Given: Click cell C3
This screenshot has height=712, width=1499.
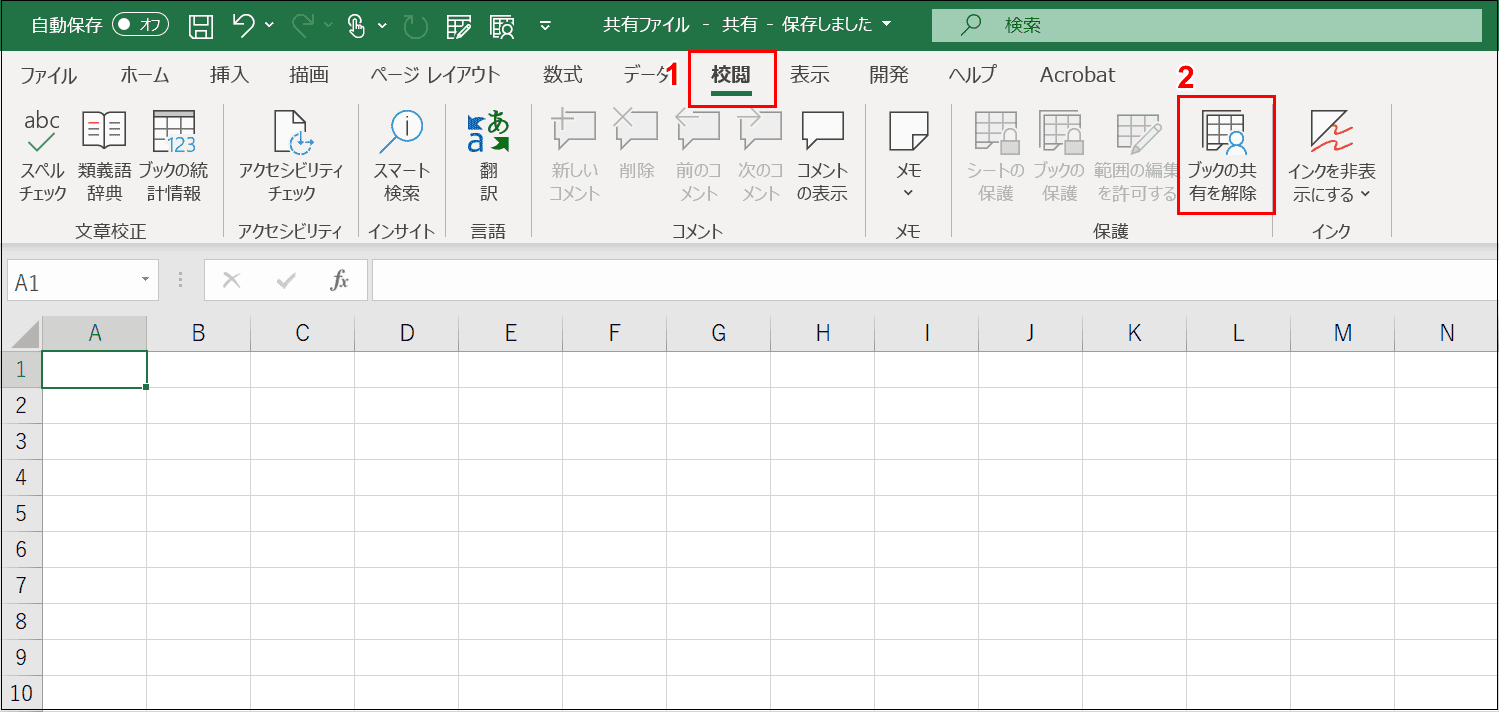Looking at the screenshot, I should point(303,441).
